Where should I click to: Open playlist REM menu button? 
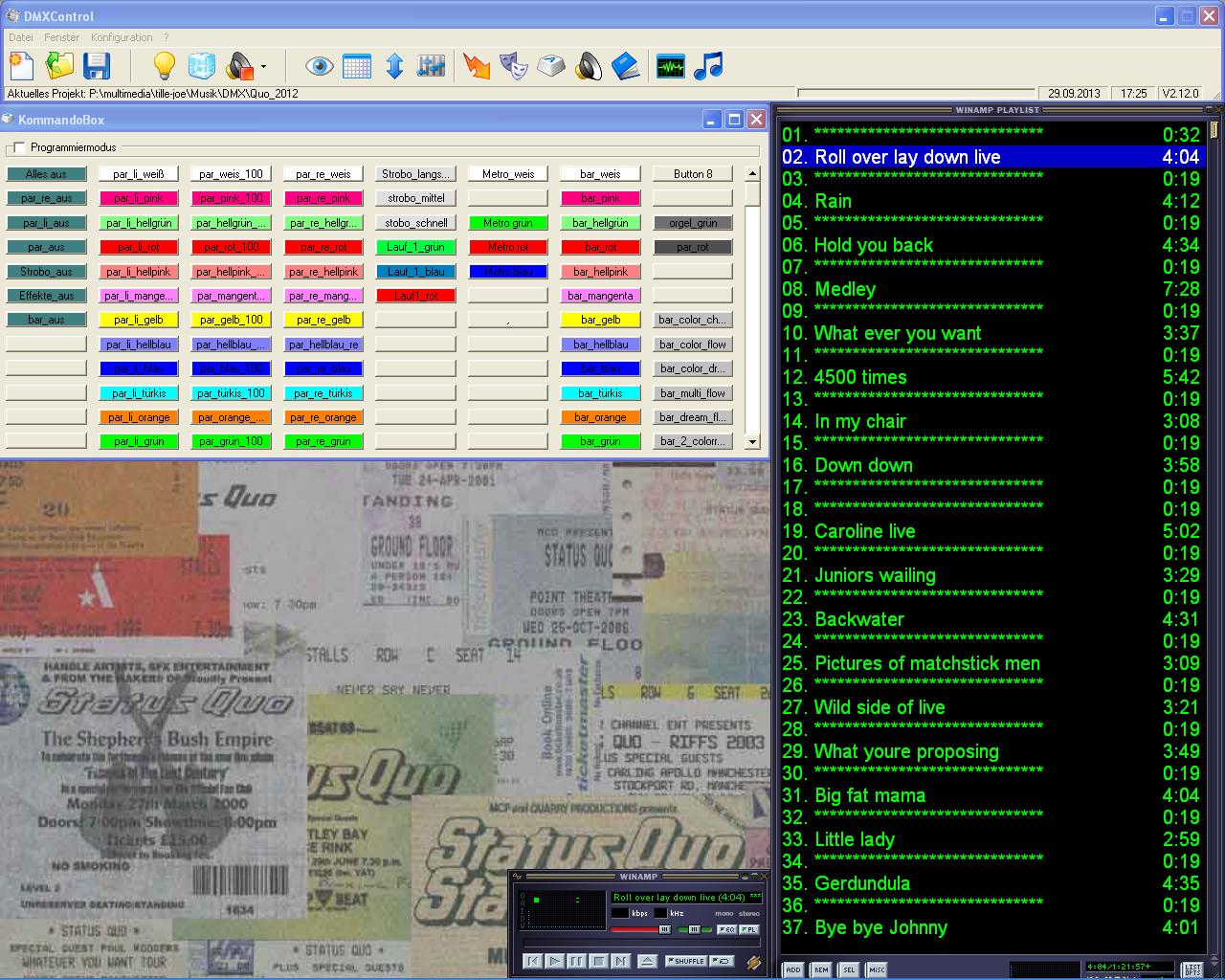coord(821,969)
